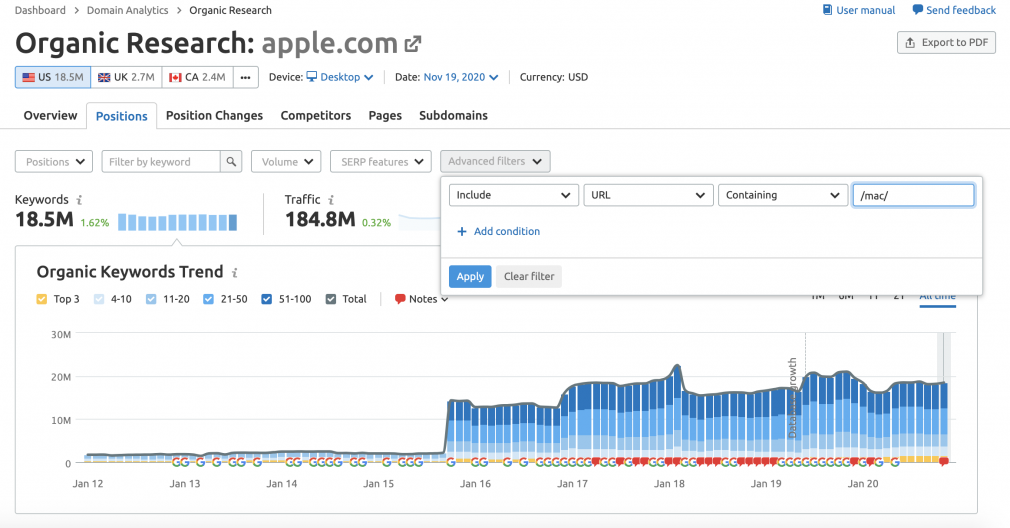Image resolution: width=1010 pixels, height=528 pixels.
Task: Click the URL filter text field containing /mac/
Action: pos(913,195)
